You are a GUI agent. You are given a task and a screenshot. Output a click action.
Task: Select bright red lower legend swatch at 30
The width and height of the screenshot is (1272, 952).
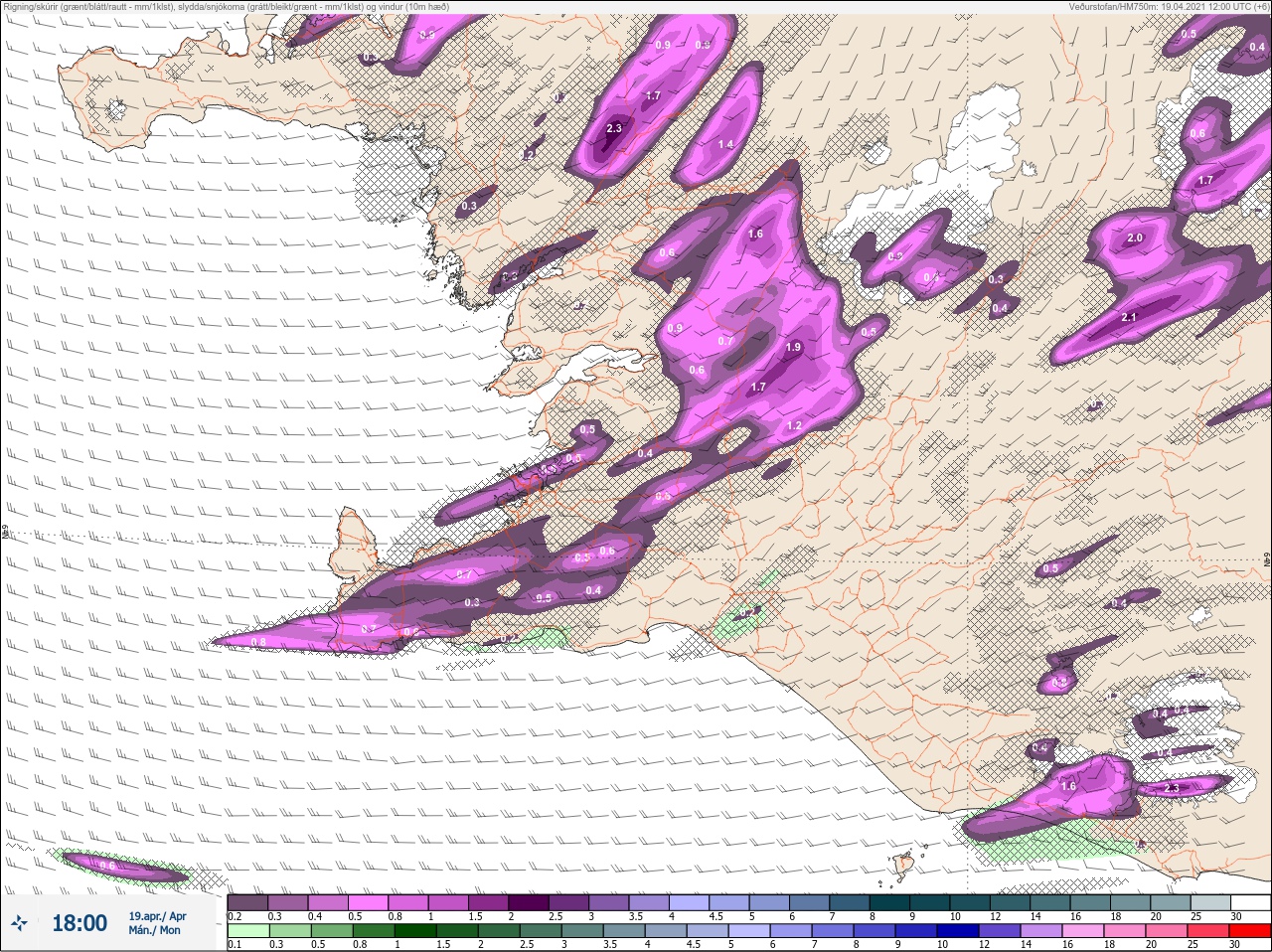1250,931
